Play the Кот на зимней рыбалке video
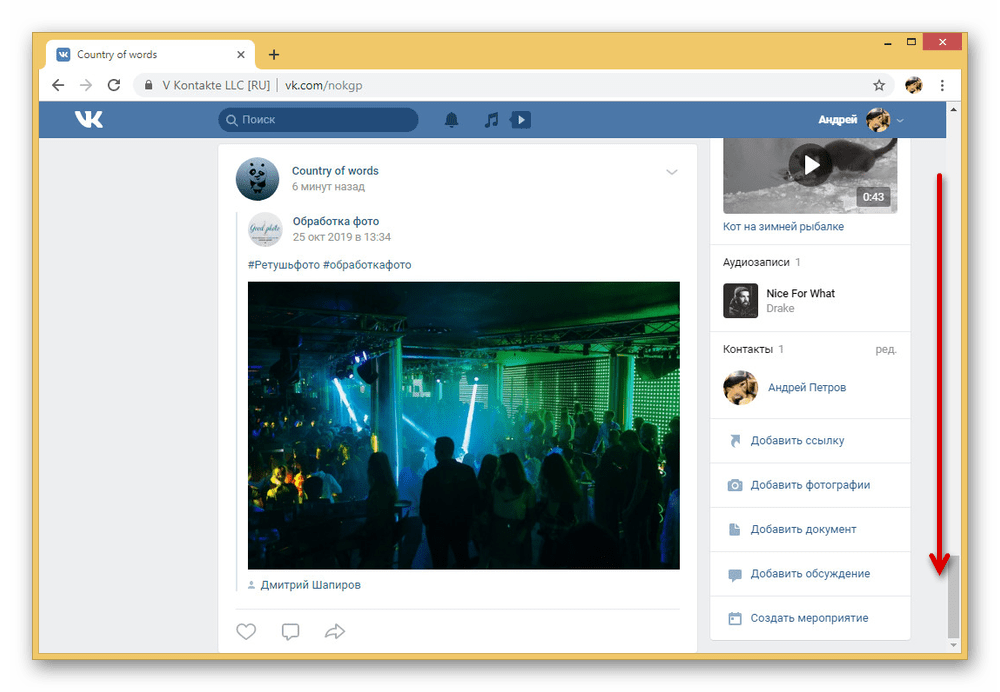1000x692 pixels. coord(811,164)
